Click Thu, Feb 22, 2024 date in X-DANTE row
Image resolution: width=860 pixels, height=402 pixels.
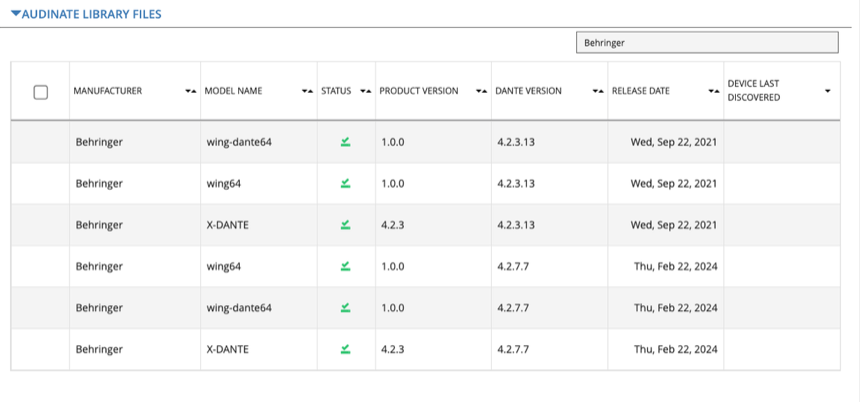pos(676,349)
